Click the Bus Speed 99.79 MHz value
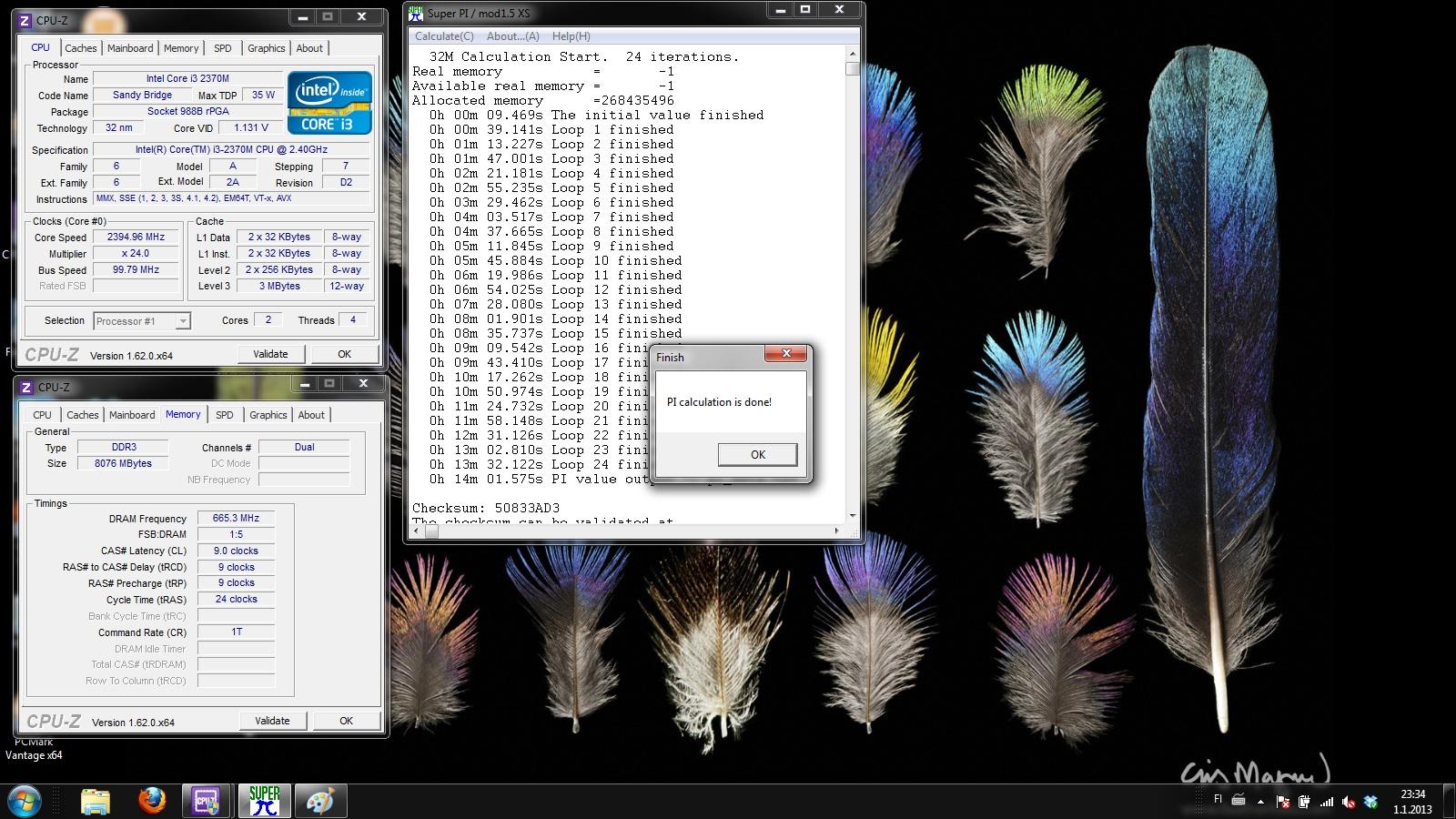This screenshot has height=819, width=1456. 136,270
